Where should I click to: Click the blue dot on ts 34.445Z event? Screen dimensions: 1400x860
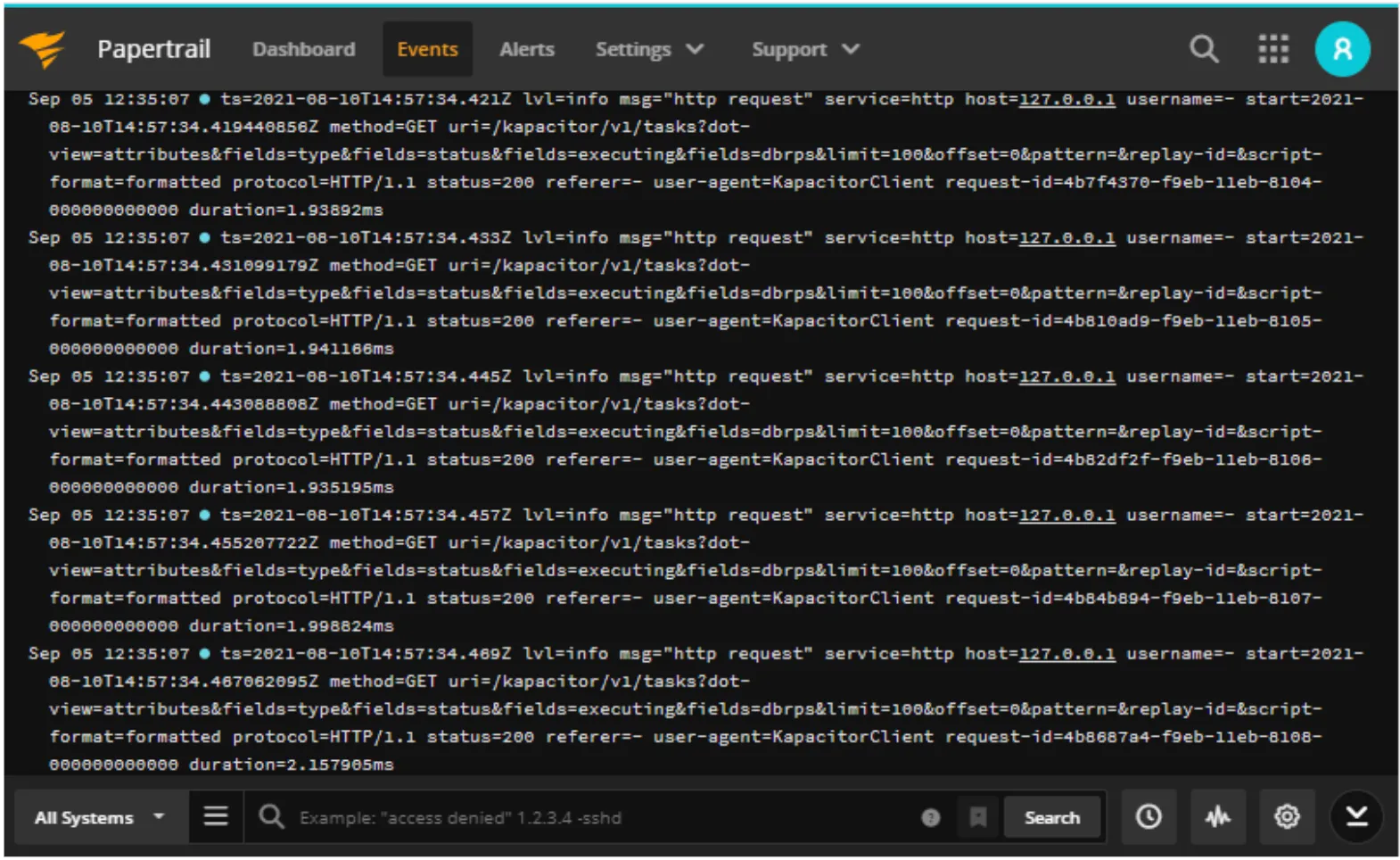pos(204,376)
